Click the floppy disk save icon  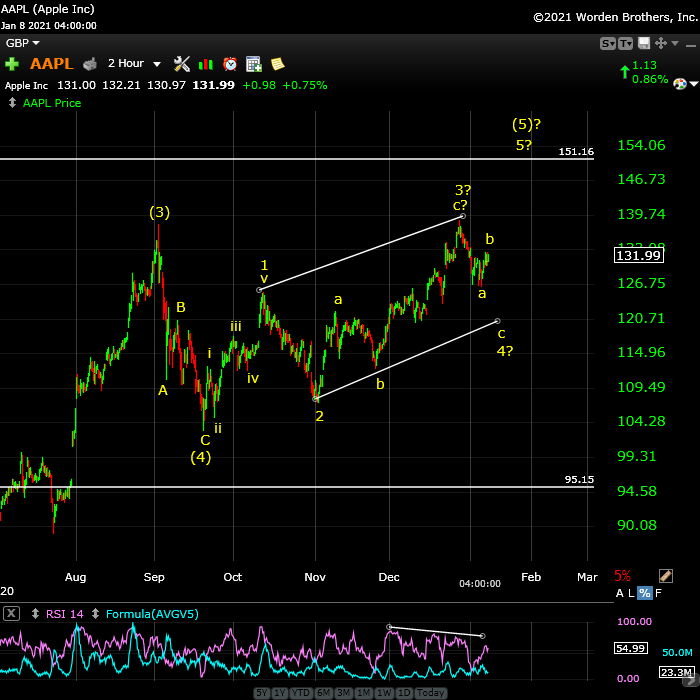pyautogui.click(x=644, y=43)
